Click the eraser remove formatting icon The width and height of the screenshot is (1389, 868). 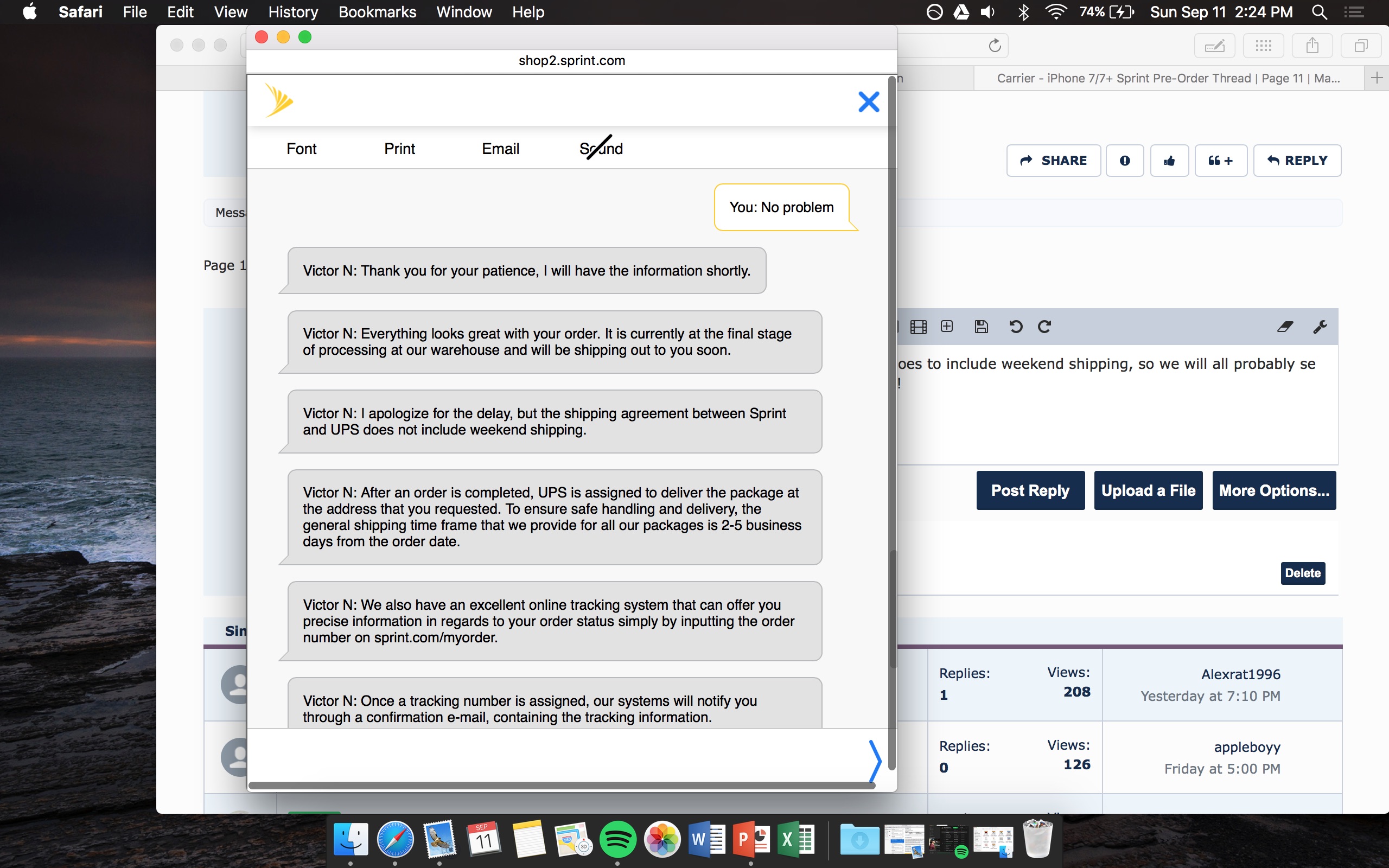[x=1284, y=327]
